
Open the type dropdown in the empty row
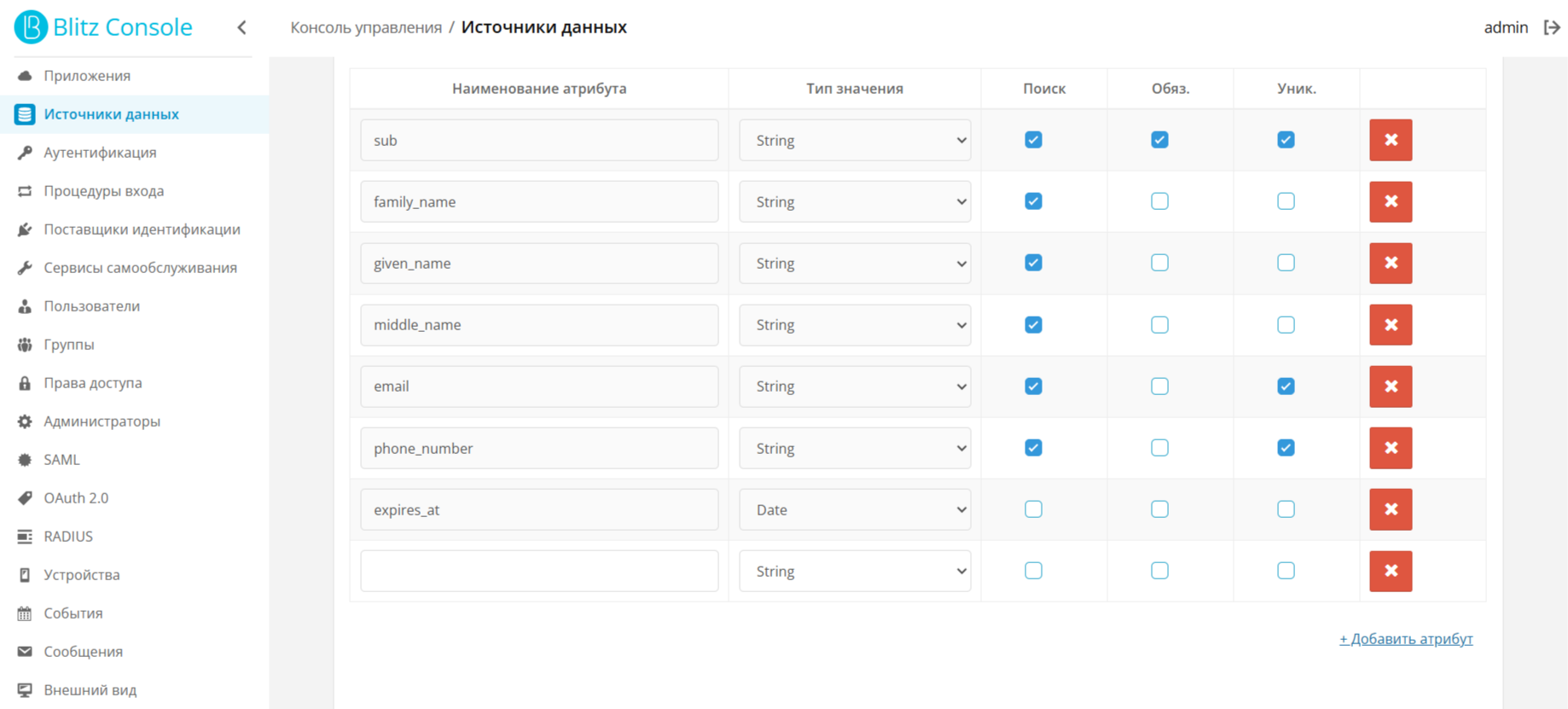pos(855,571)
